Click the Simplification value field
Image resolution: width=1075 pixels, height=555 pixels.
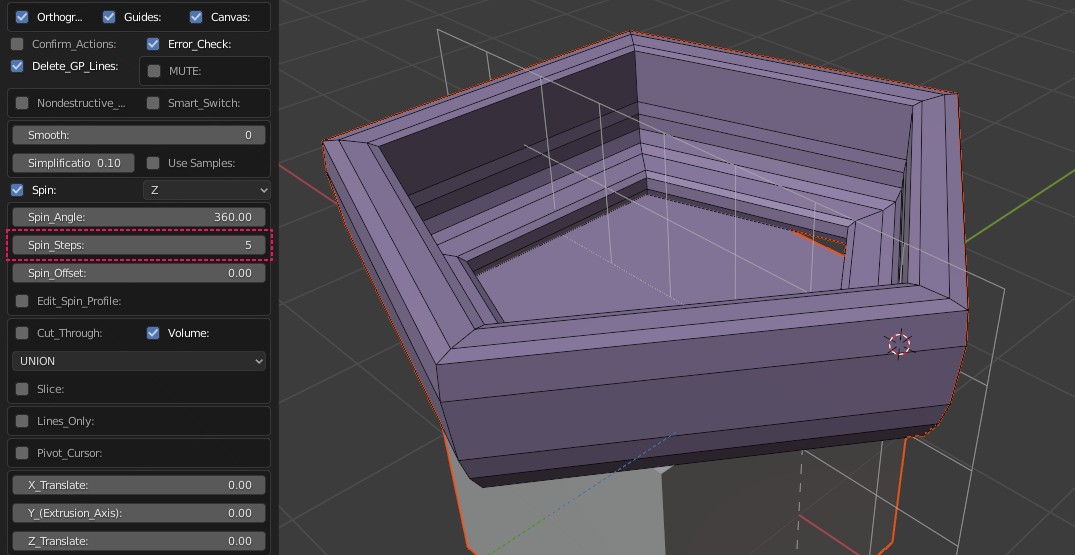(x=74, y=163)
